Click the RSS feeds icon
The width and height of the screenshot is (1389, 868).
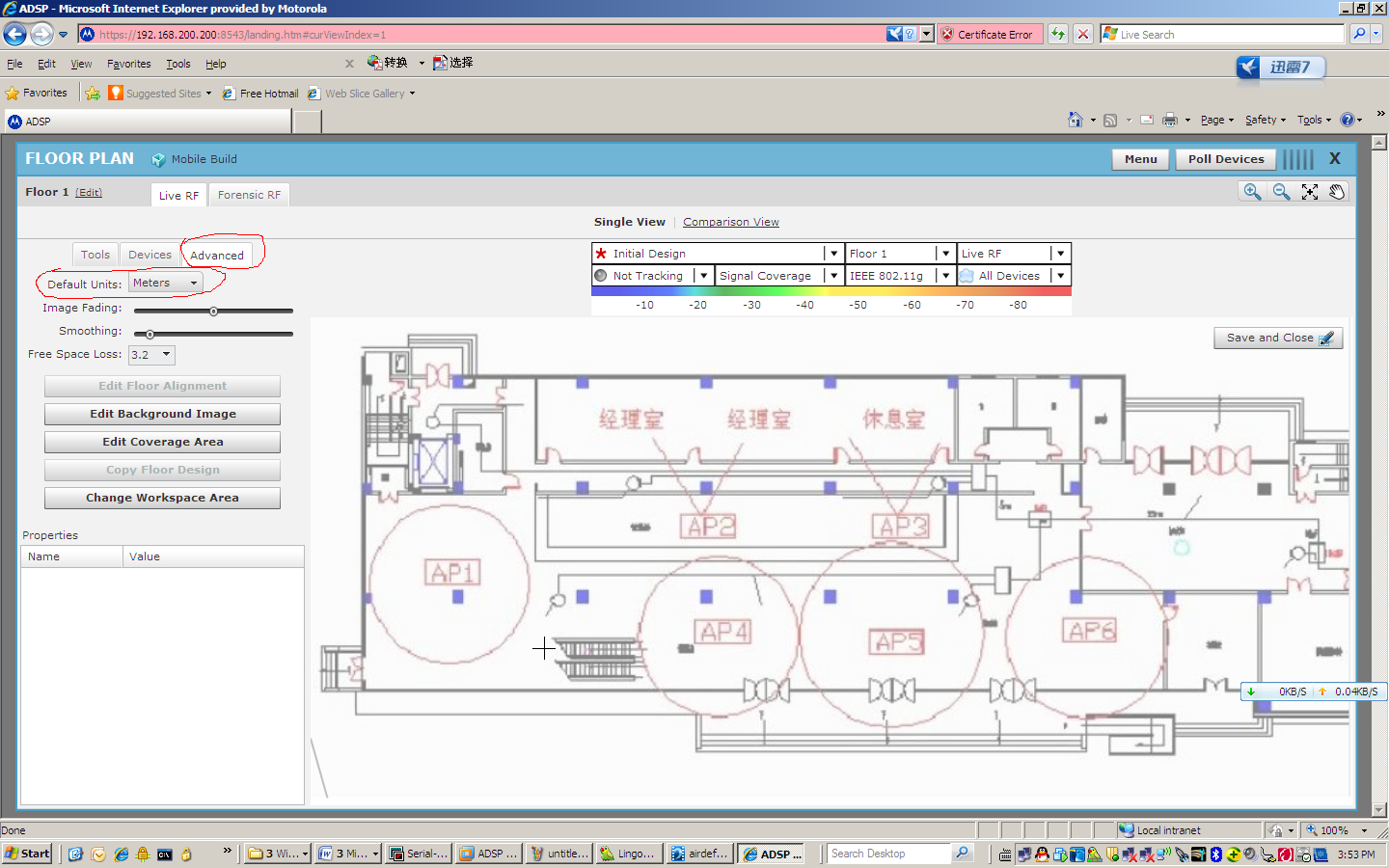click(x=1110, y=120)
